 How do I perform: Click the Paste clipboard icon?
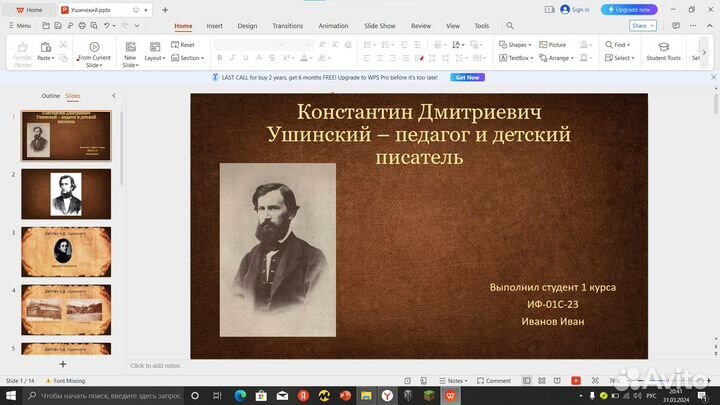(x=45, y=47)
